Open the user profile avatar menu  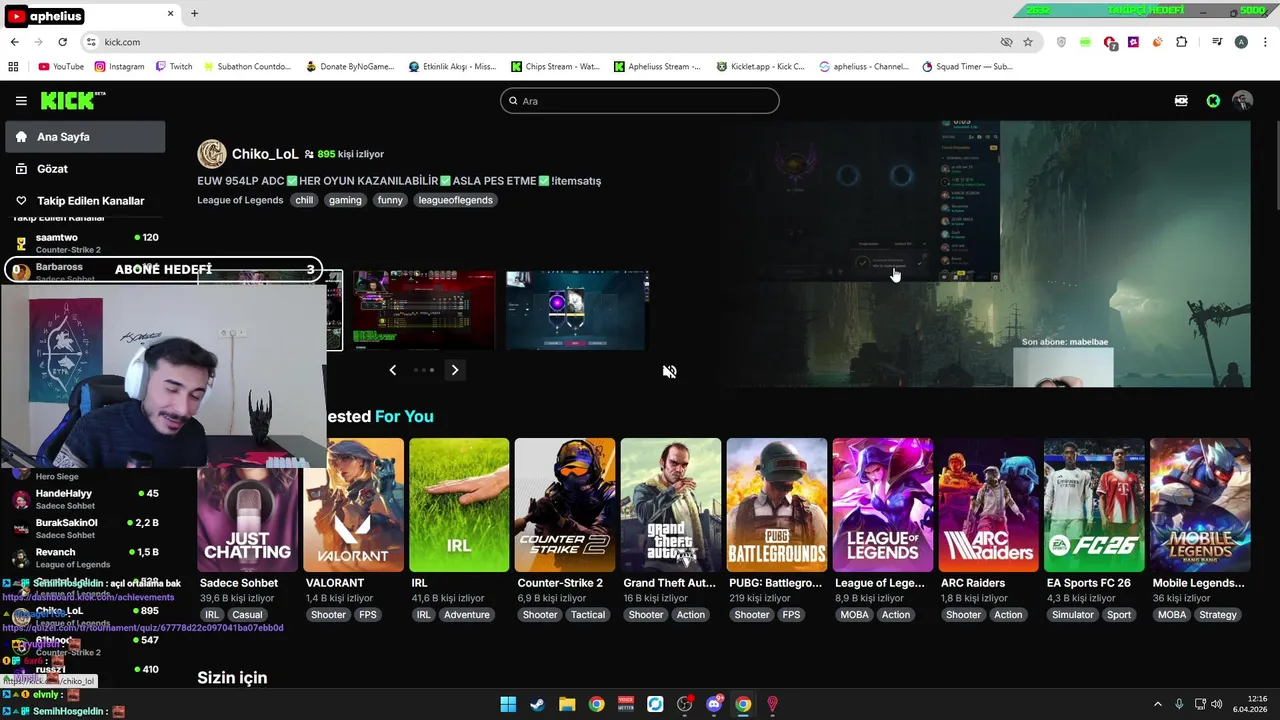coord(1243,101)
